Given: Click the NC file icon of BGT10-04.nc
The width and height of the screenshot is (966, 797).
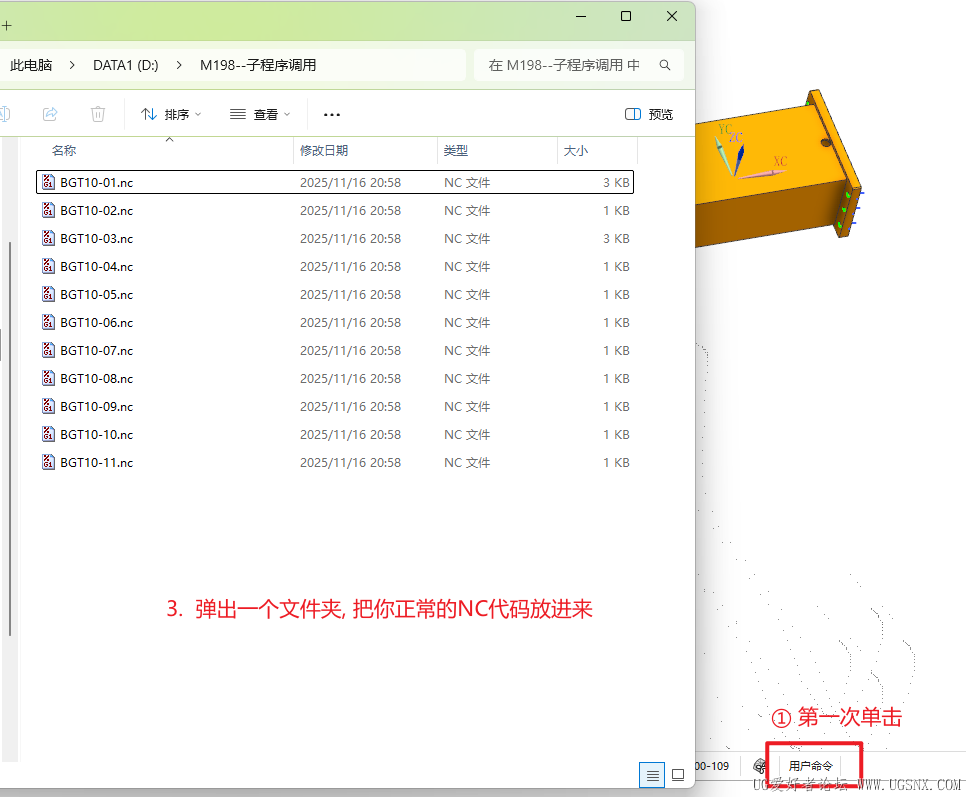Looking at the screenshot, I should click(x=48, y=266).
